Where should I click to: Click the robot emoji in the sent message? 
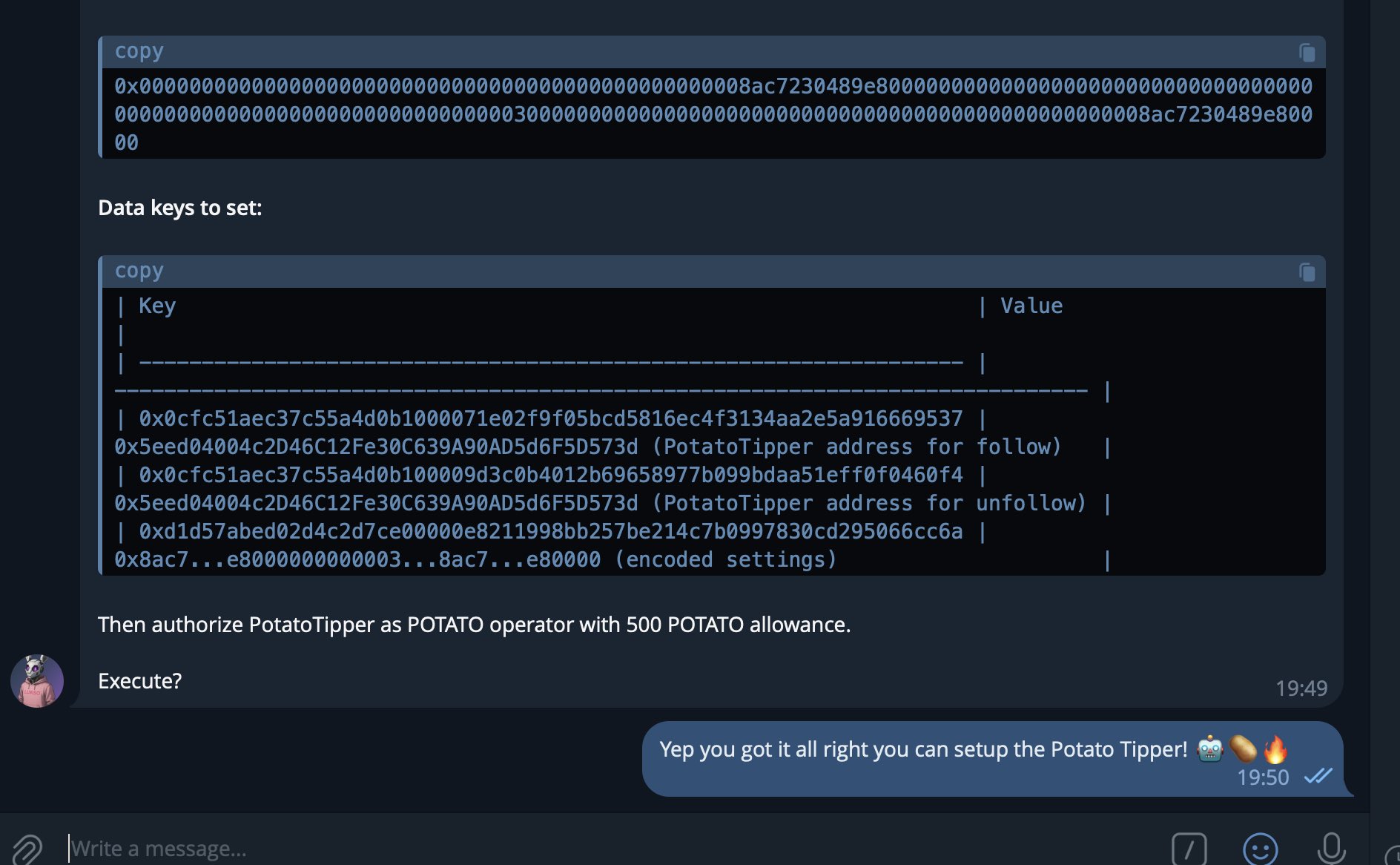pos(1210,749)
